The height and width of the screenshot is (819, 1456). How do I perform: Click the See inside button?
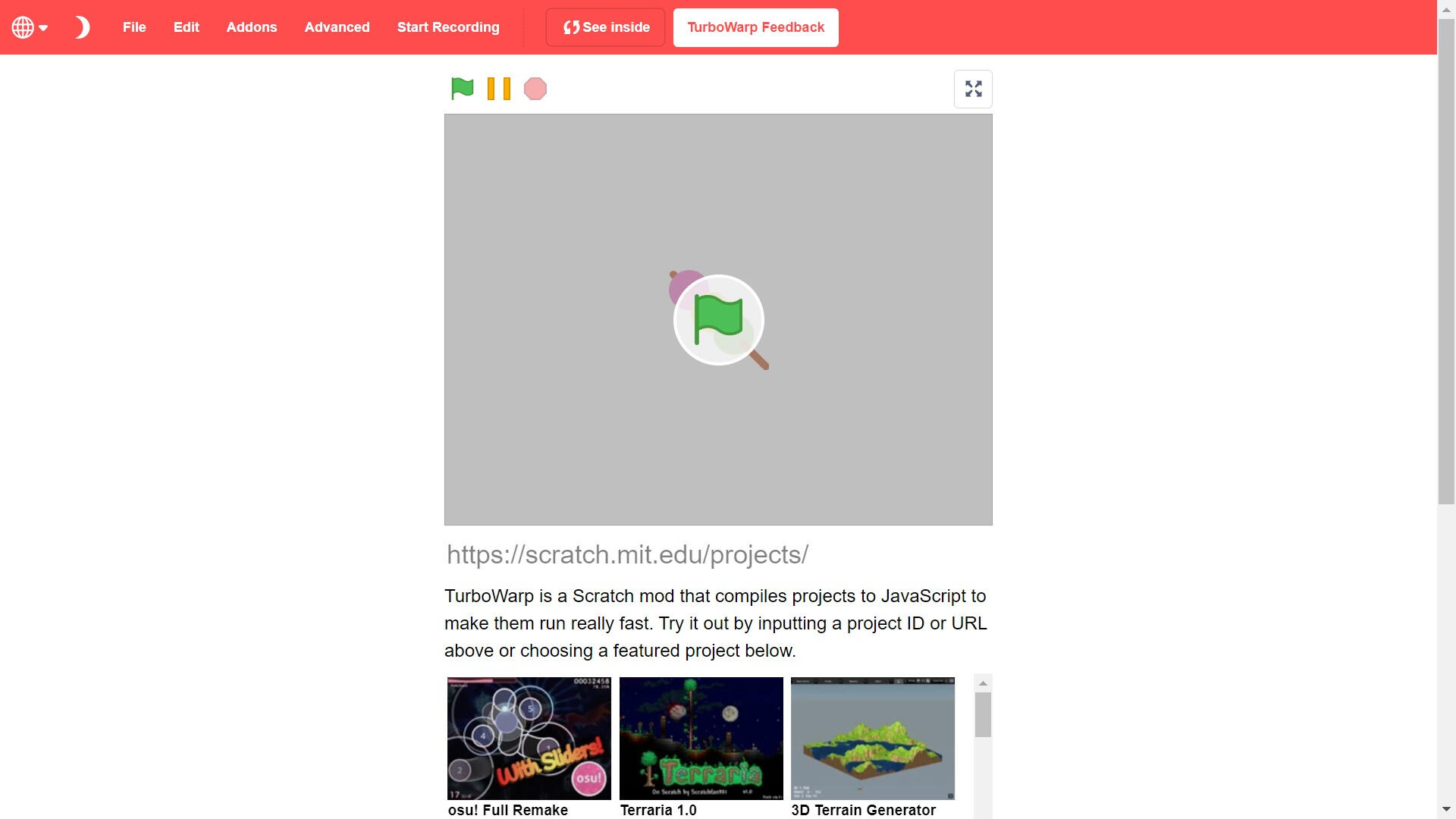pyautogui.click(x=605, y=27)
